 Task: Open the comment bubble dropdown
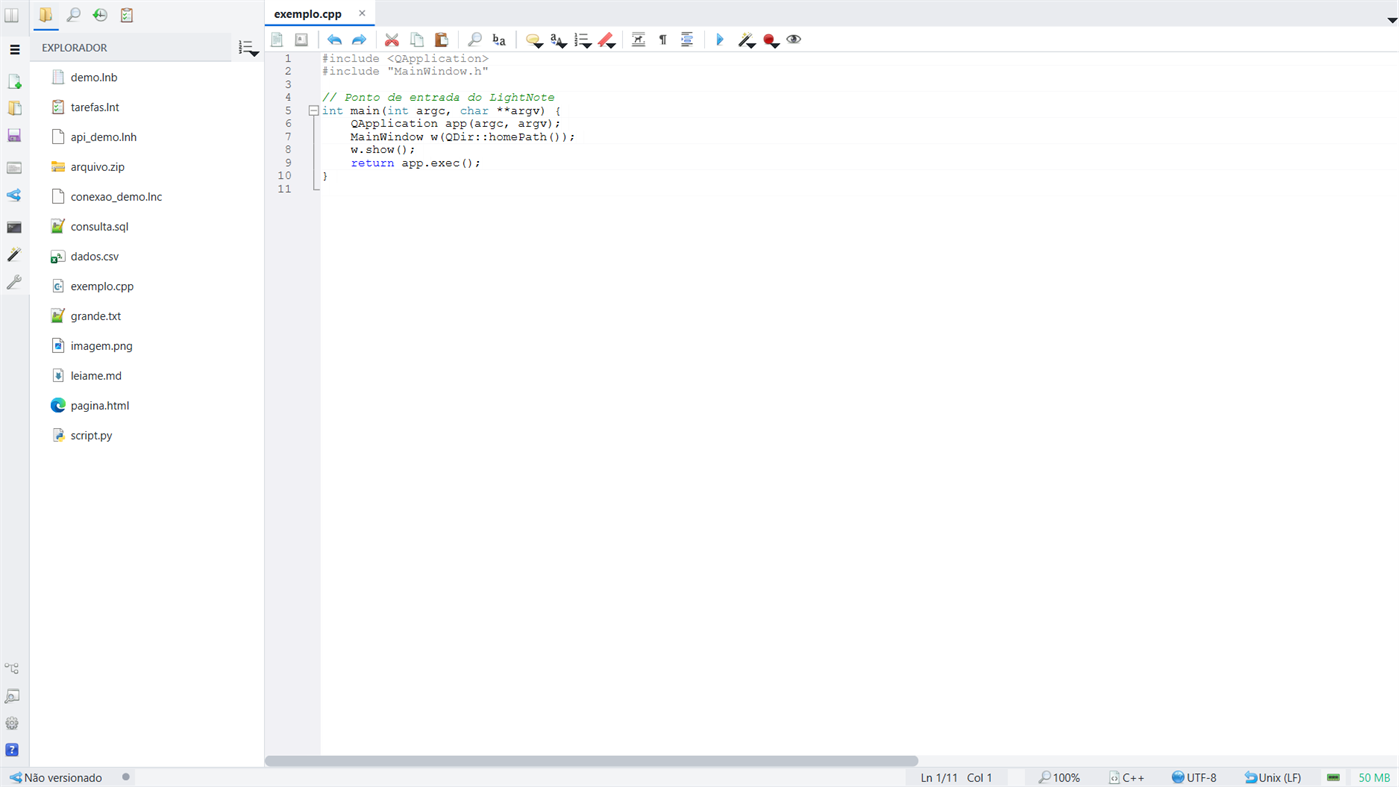click(534, 40)
